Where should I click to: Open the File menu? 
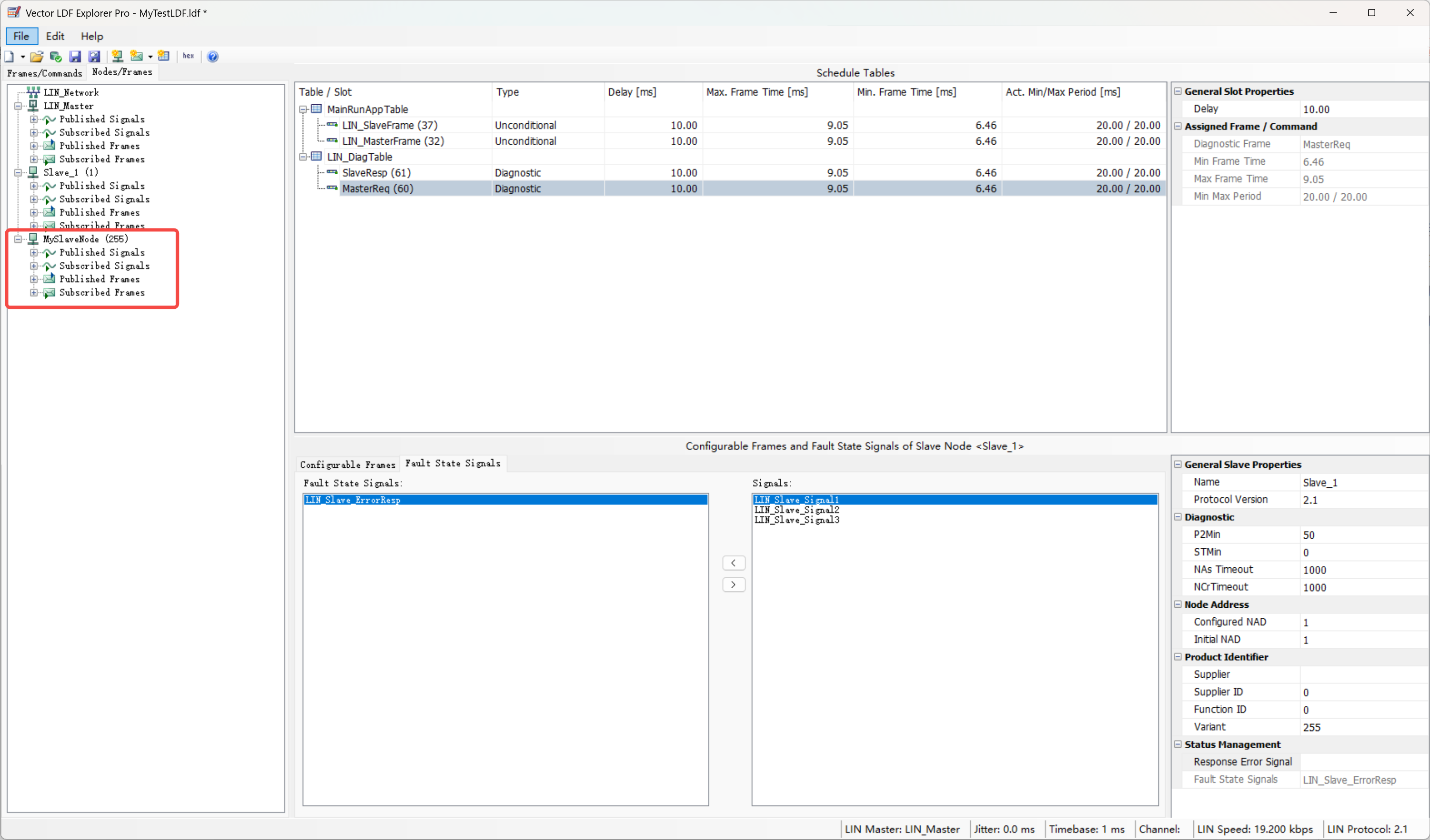[21, 36]
